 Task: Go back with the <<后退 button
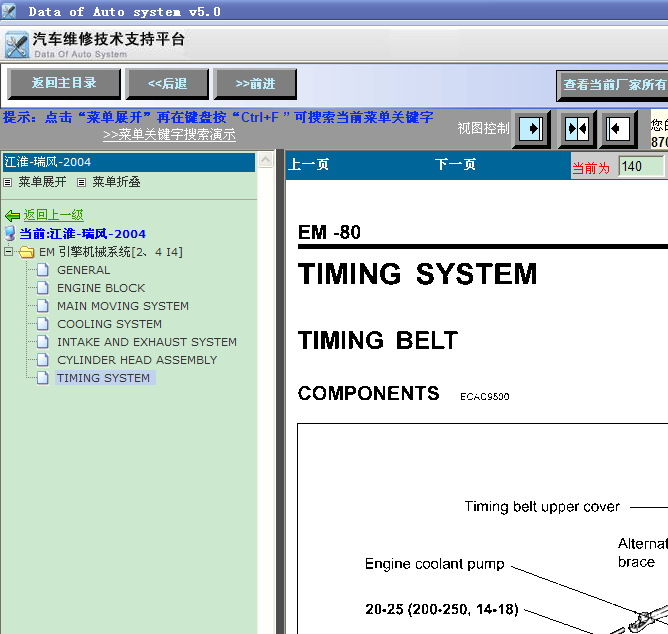(167, 84)
